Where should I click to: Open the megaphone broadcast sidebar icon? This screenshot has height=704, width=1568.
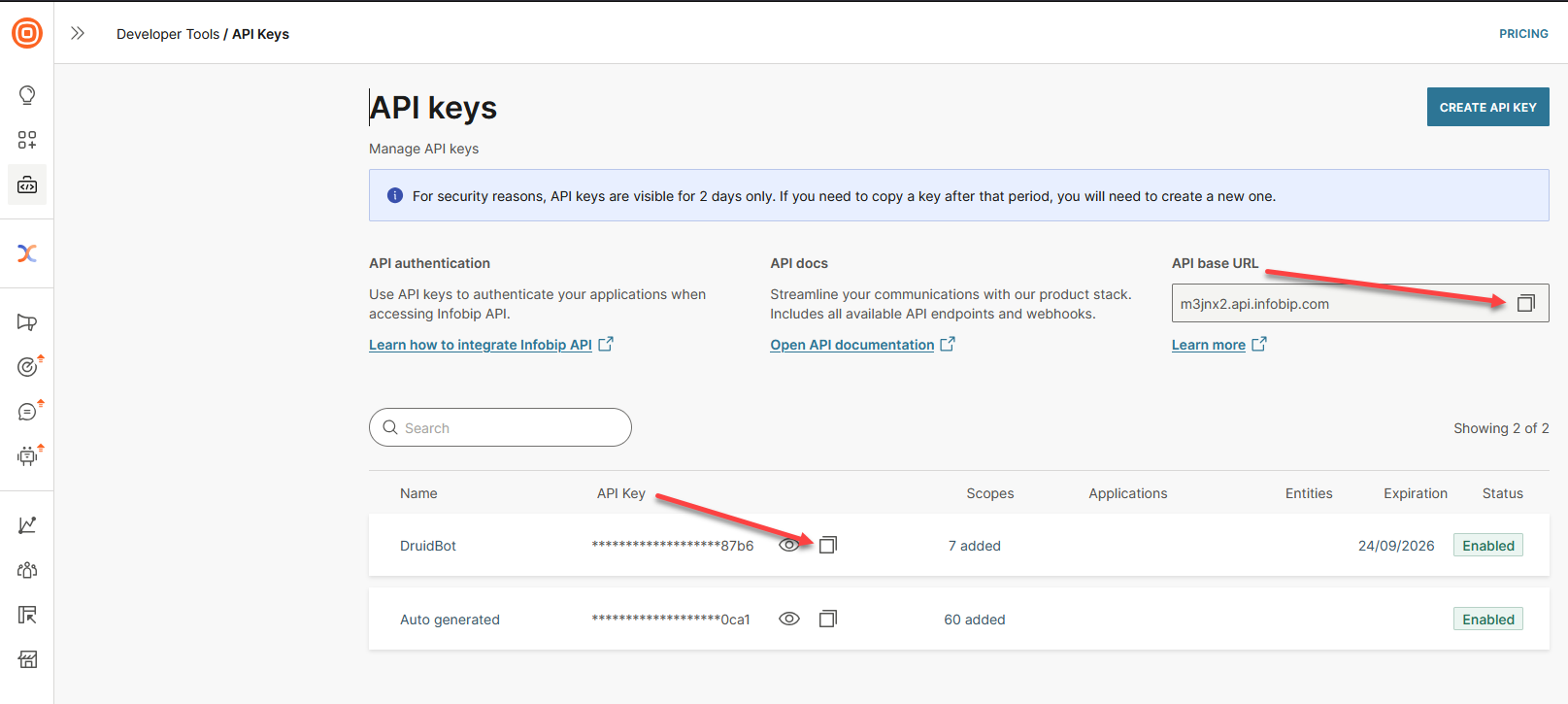[x=27, y=322]
